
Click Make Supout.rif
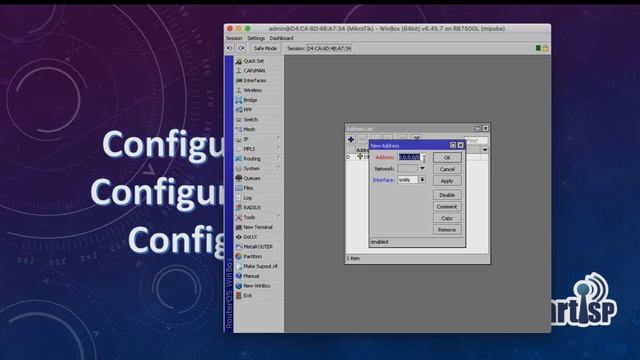click(259, 267)
